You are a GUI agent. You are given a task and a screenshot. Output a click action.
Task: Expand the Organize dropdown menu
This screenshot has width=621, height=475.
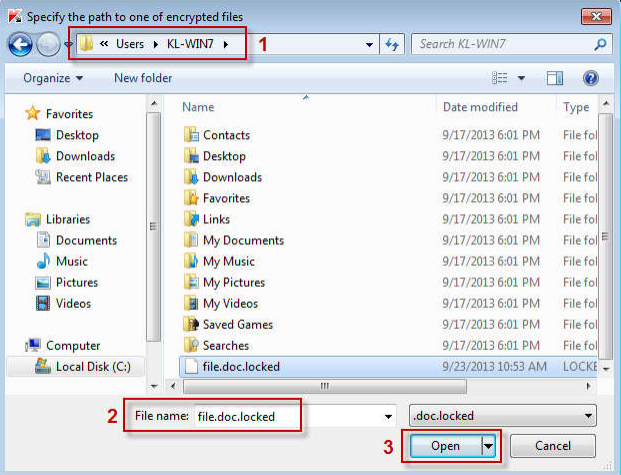point(53,78)
